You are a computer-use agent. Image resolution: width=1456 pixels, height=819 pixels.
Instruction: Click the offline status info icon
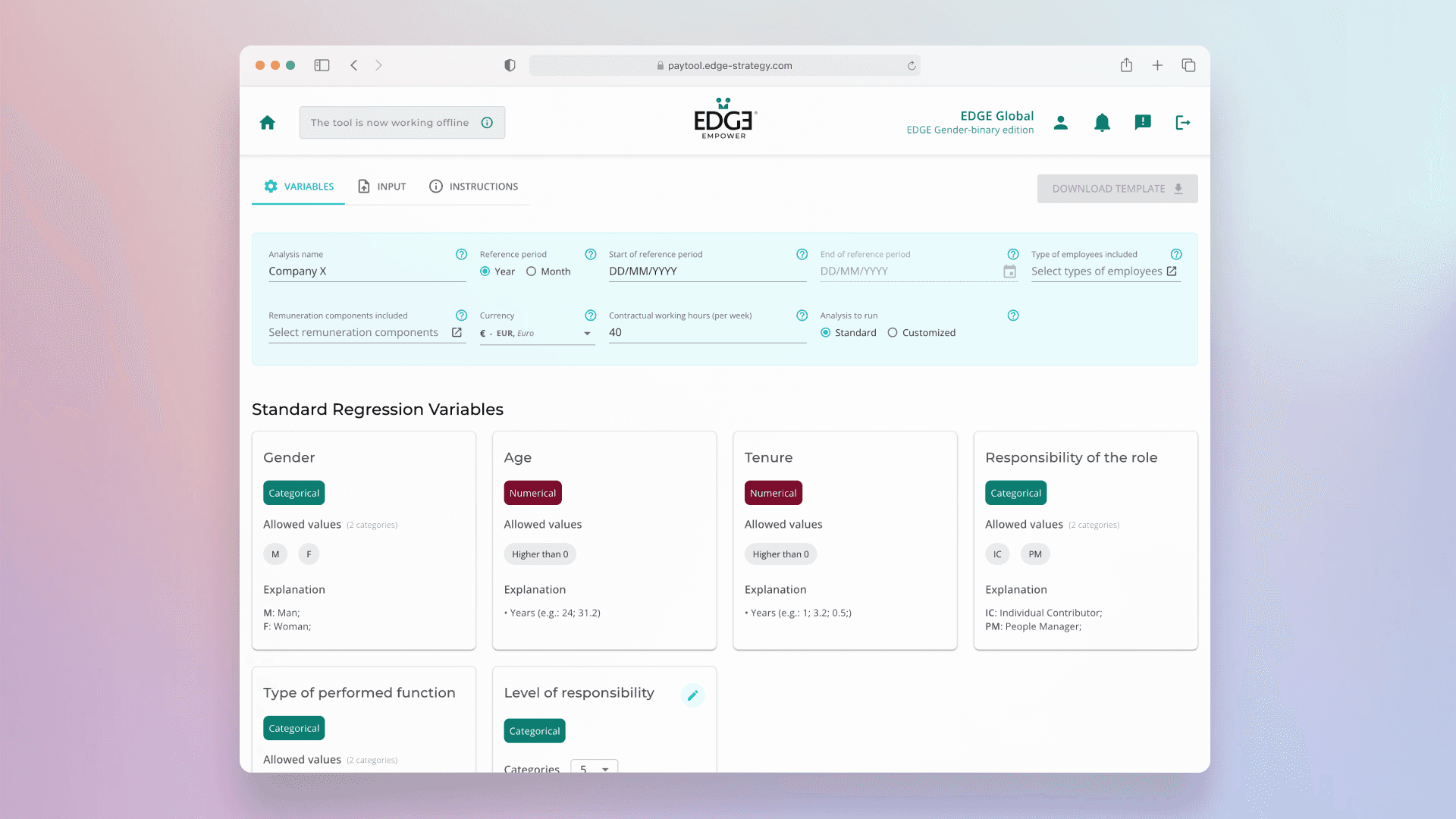click(487, 123)
